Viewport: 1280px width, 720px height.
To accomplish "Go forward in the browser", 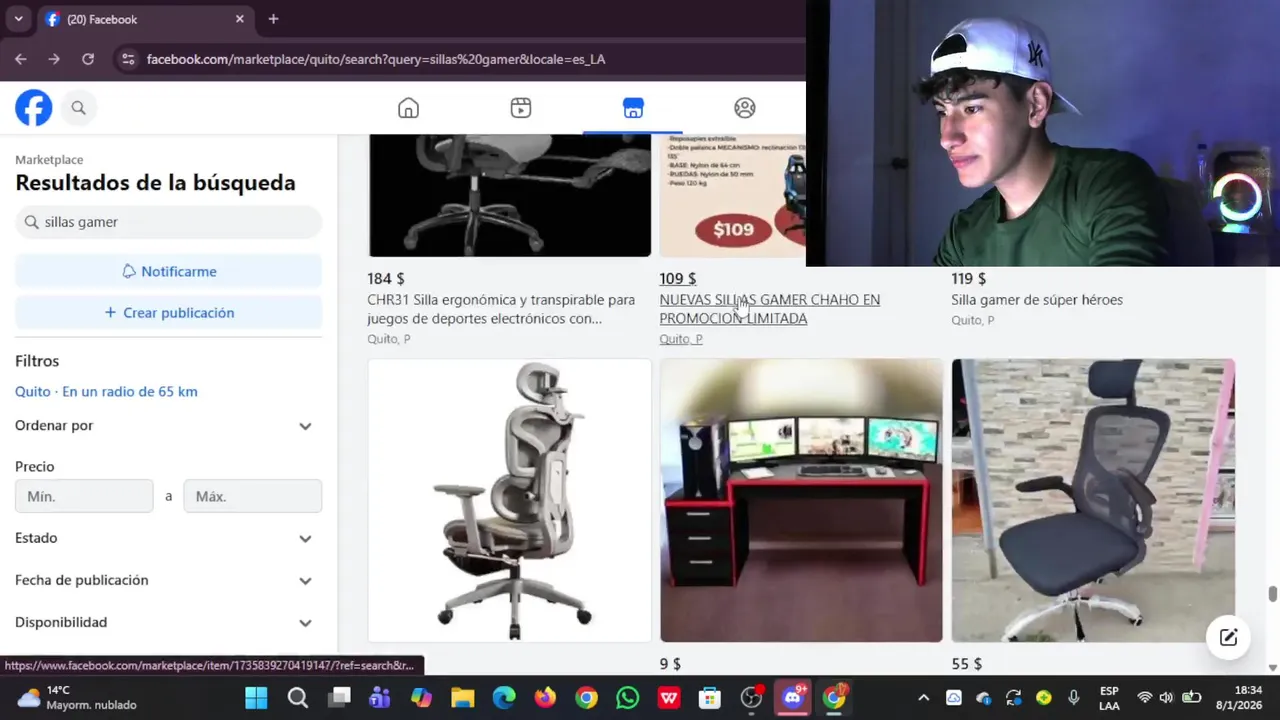I will coord(54,59).
